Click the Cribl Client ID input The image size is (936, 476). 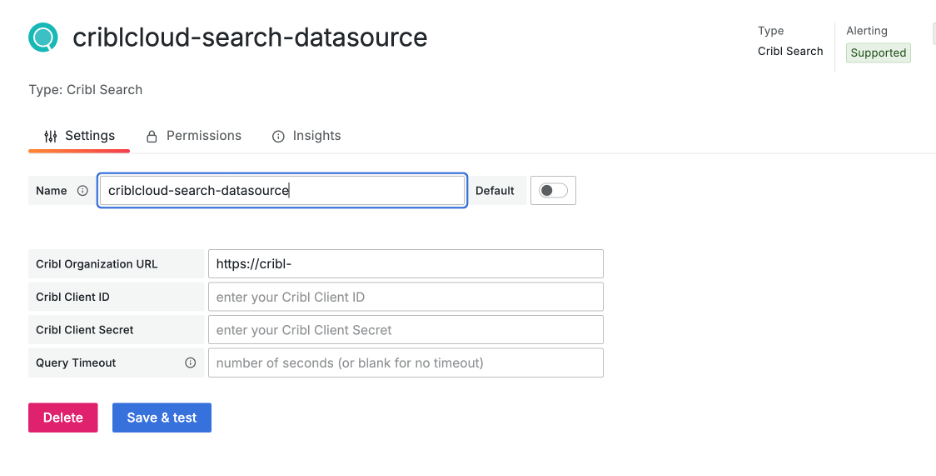(x=405, y=297)
